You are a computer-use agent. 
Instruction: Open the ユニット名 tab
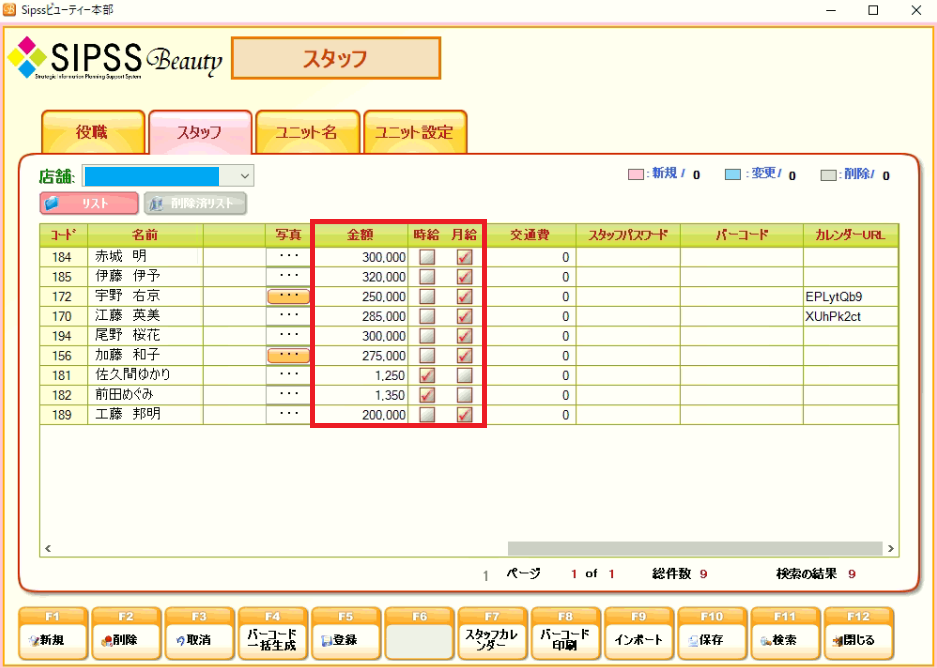click(308, 132)
